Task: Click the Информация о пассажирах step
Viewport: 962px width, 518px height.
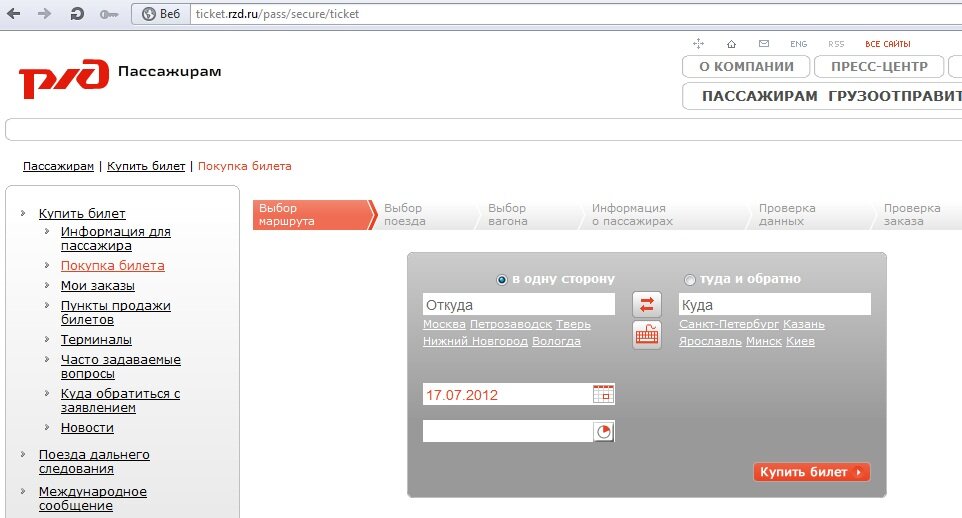Action: click(x=632, y=215)
